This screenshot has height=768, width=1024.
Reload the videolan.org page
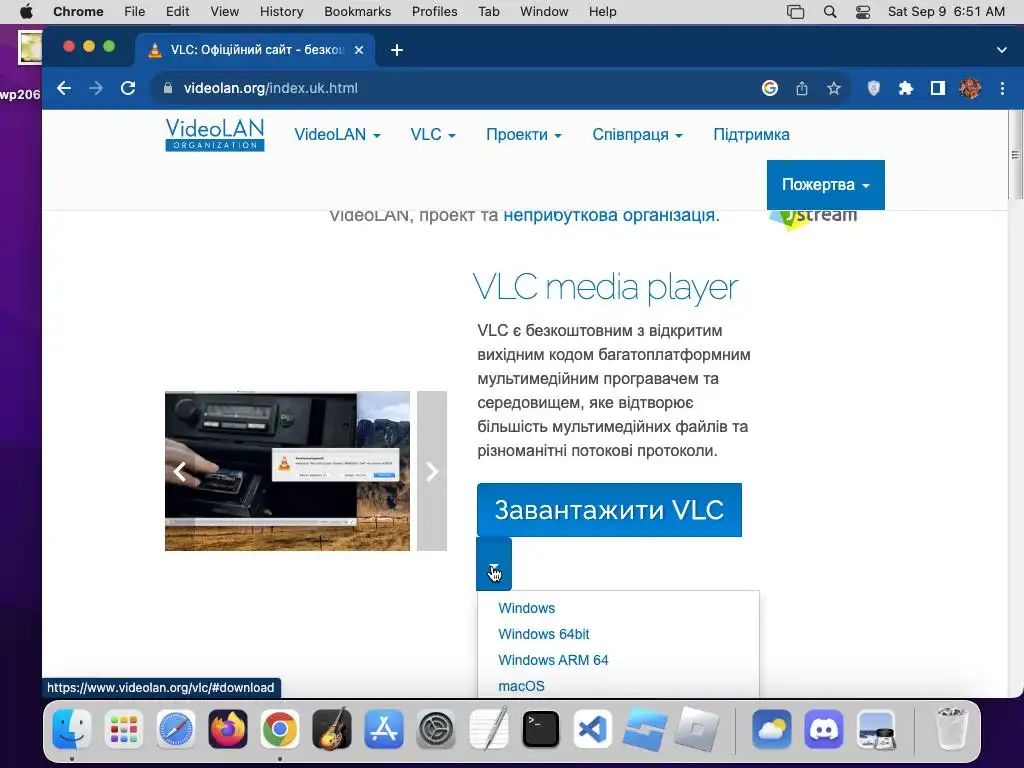click(x=128, y=88)
